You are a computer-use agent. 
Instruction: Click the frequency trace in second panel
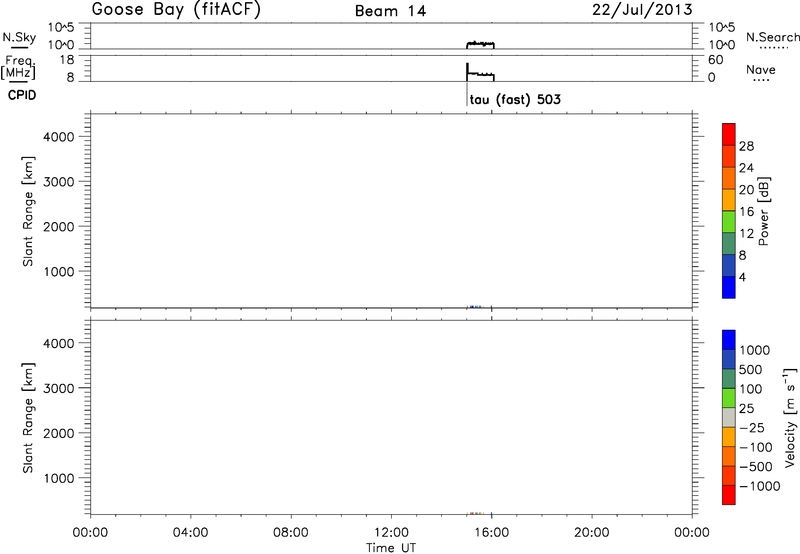coord(480,73)
